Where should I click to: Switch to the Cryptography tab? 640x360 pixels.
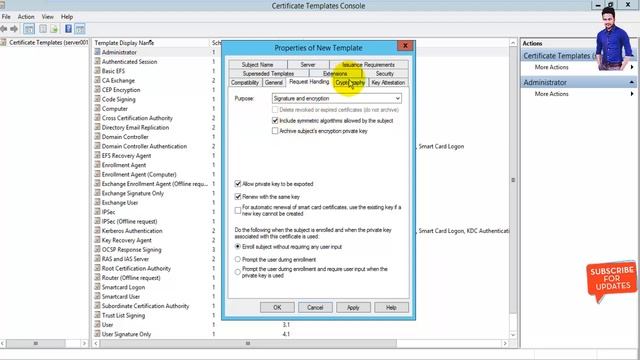pos(350,82)
